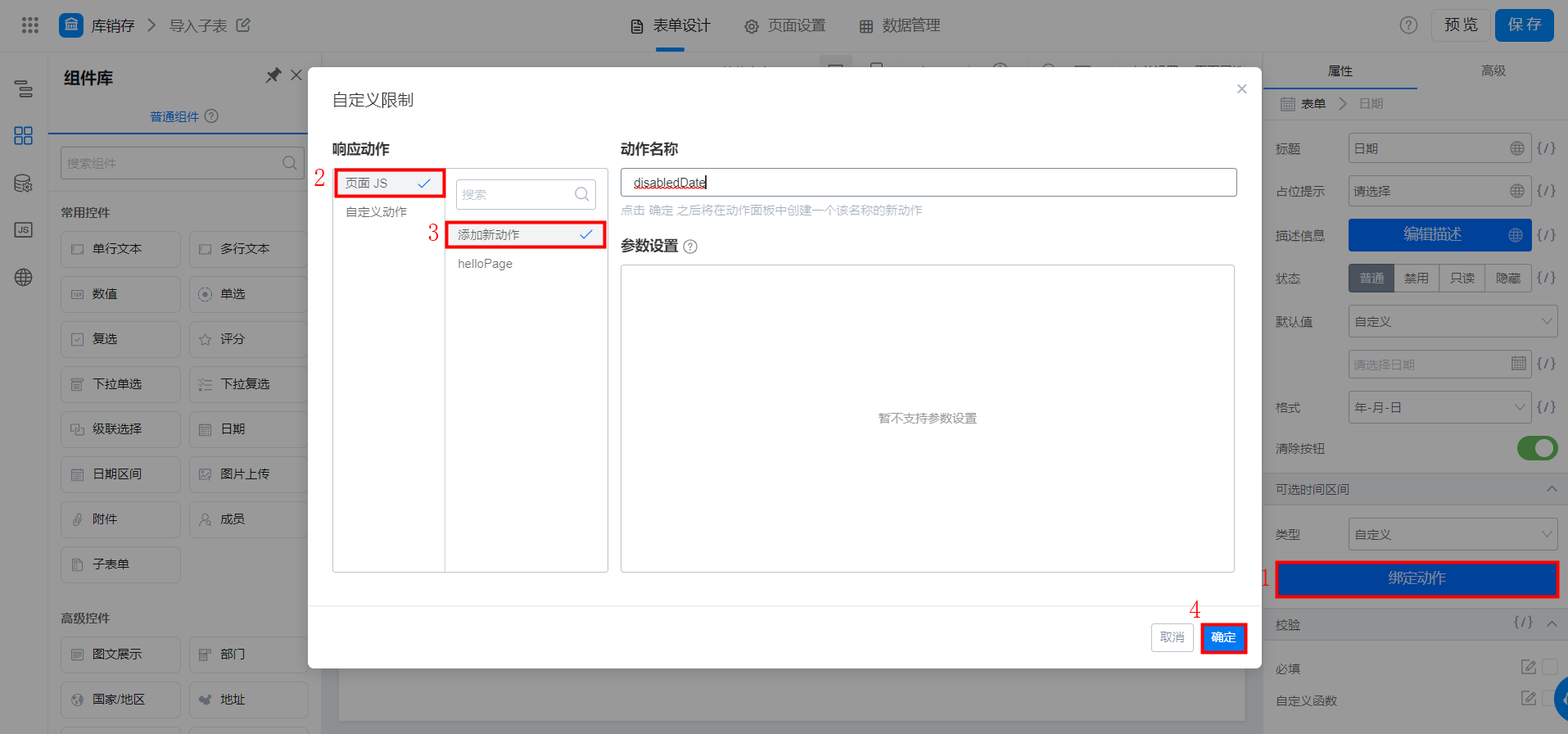Open the data source sidebar icon
The image size is (1568, 734).
[x=24, y=183]
